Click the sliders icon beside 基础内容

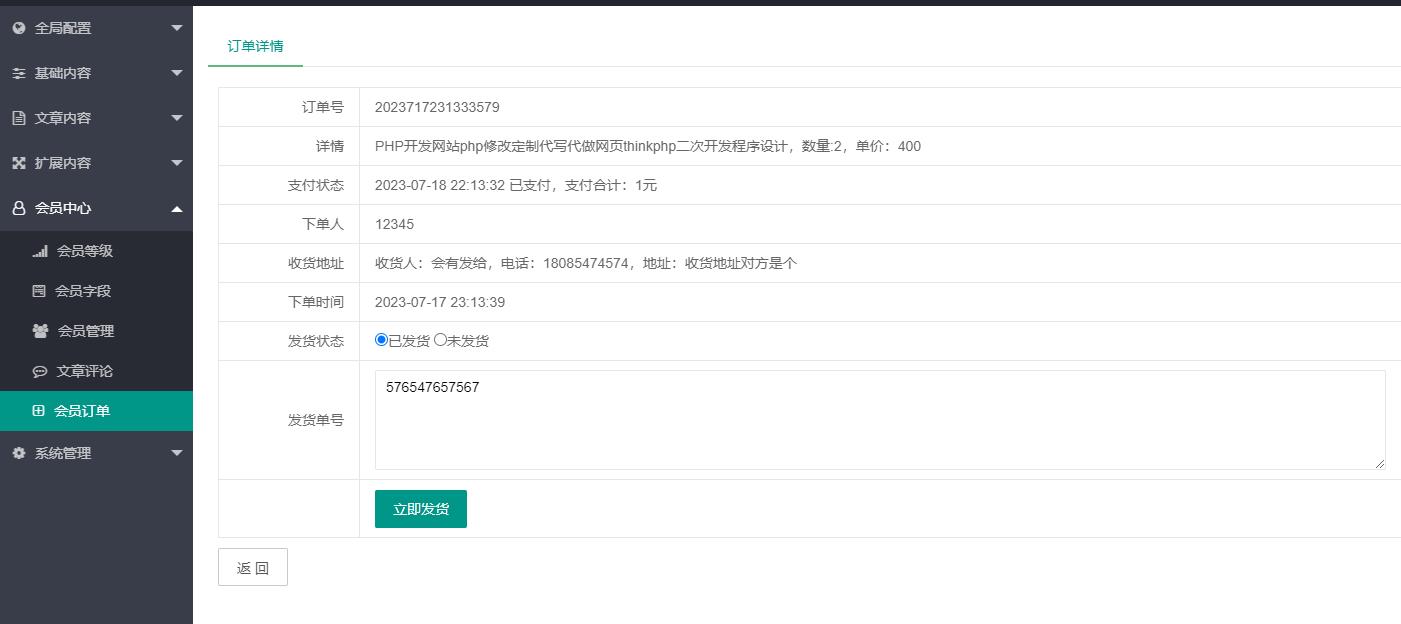(x=18, y=73)
